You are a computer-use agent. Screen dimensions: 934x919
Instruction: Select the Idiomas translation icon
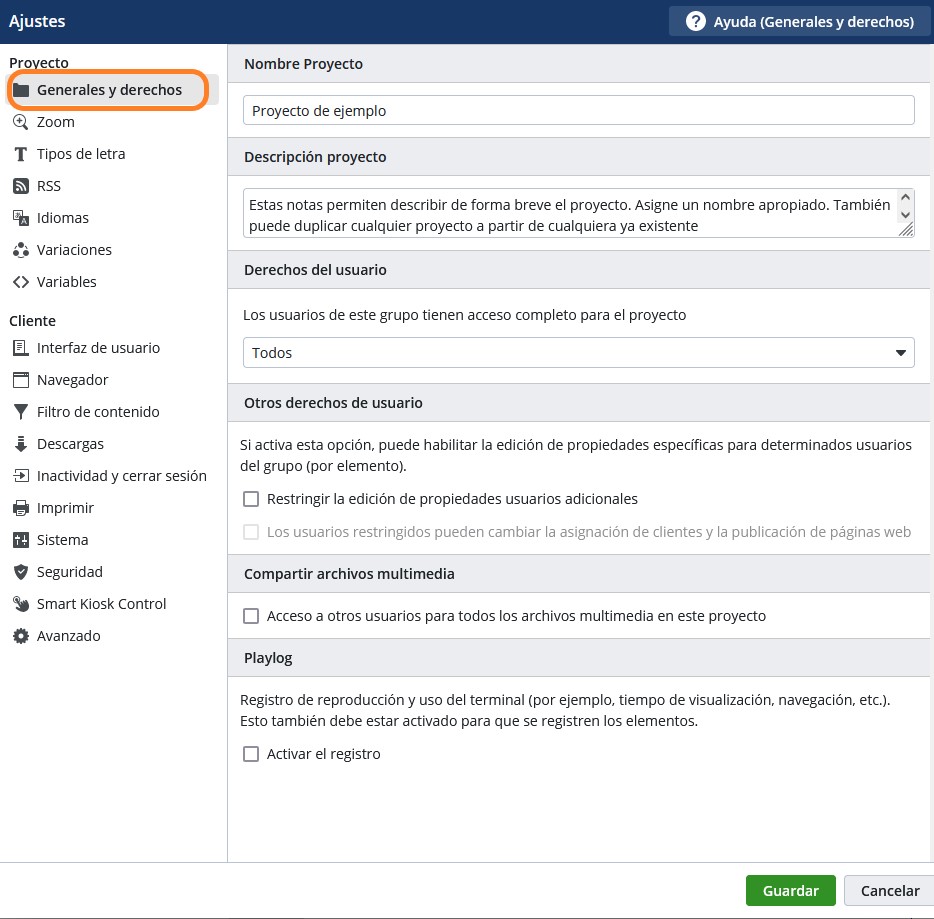[x=20, y=218]
